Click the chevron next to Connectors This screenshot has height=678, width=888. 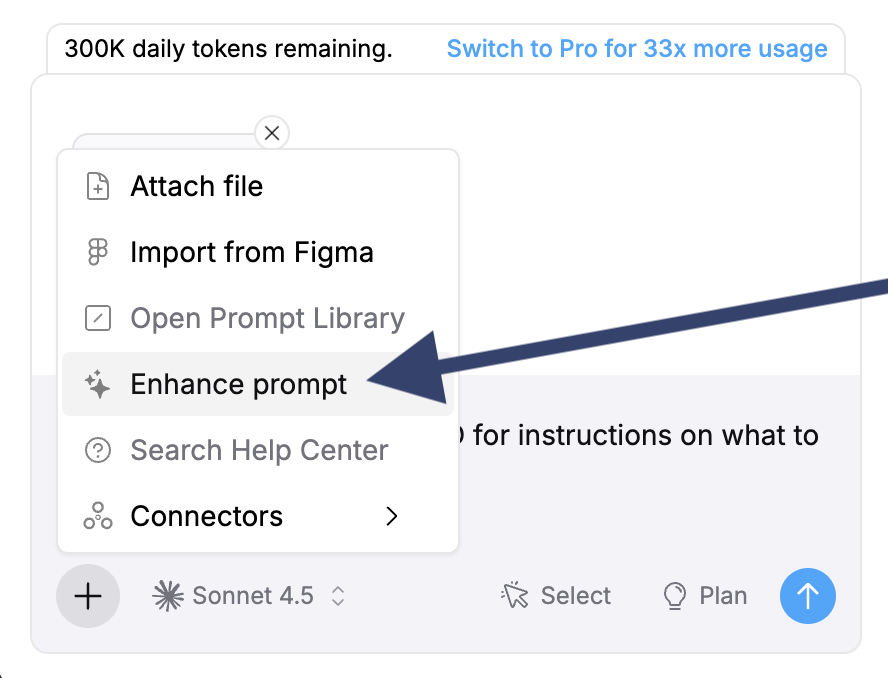[391, 516]
